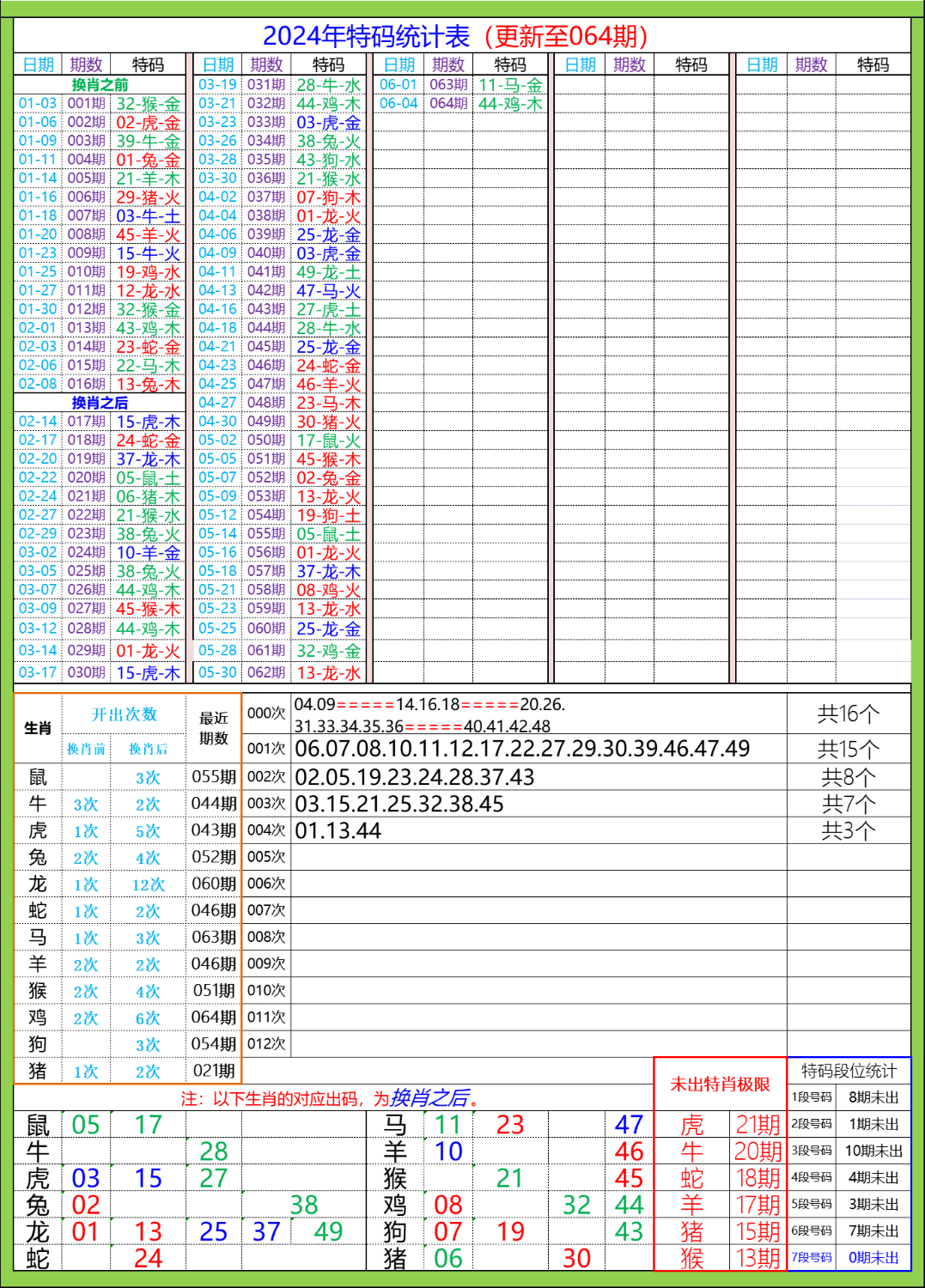The height and width of the screenshot is (1288, 925).
Task: Click the 期数 header of the second column group
Action: coord(265,63)
